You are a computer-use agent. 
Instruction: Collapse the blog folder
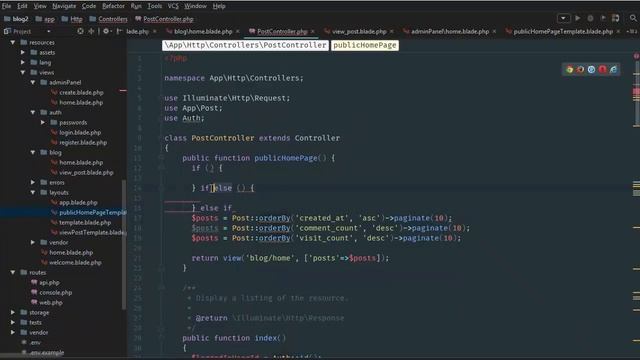33,152
